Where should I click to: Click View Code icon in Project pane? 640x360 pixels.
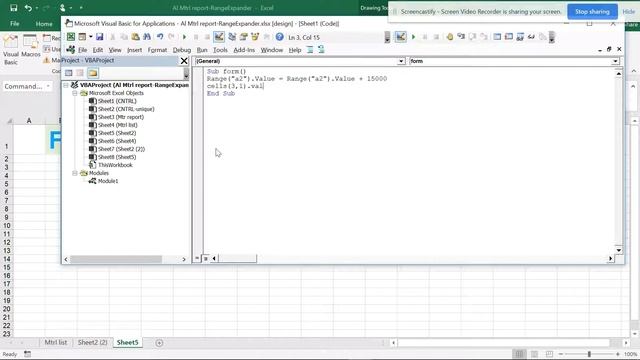(69, 73)
